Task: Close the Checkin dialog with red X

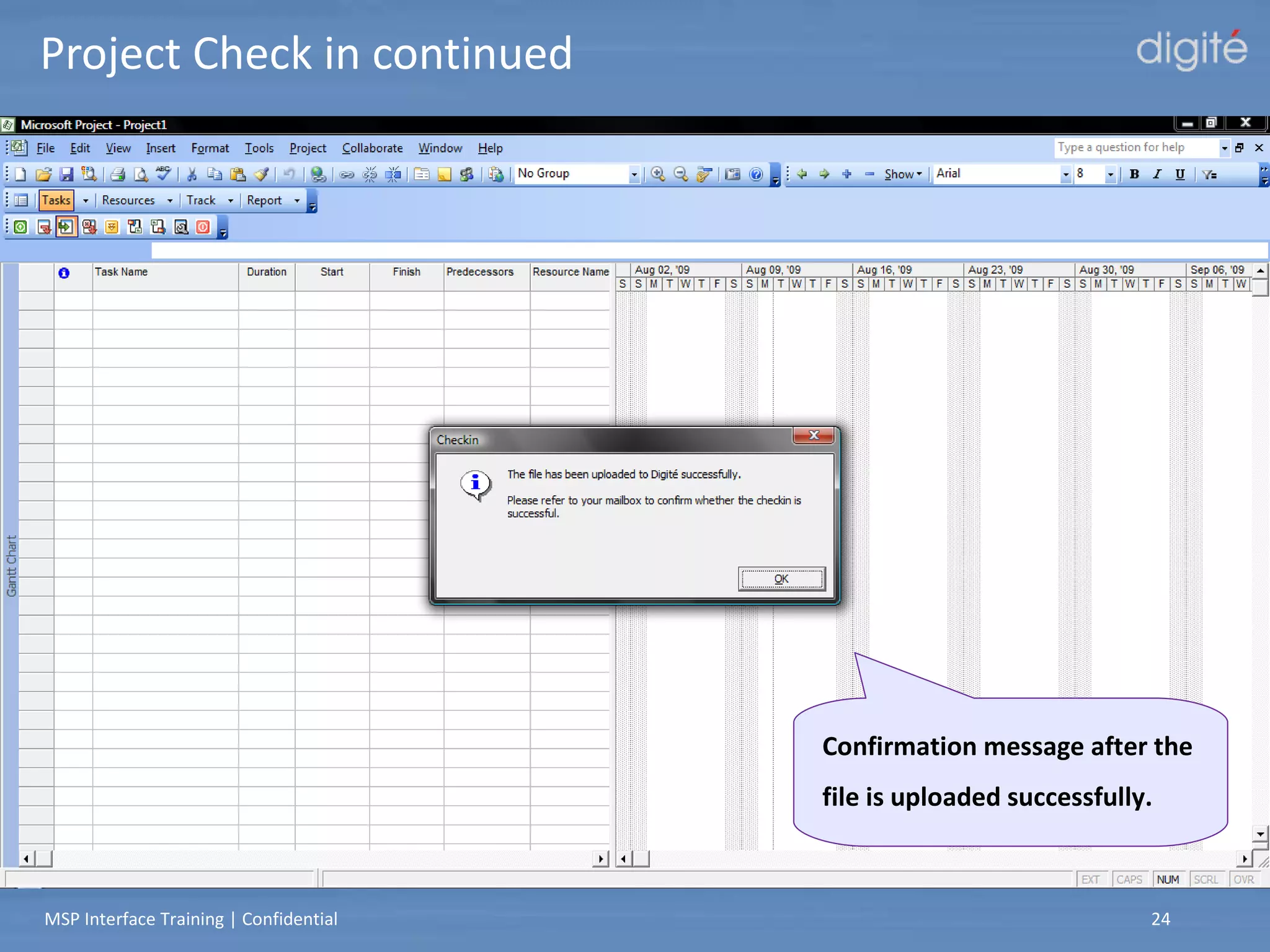Action: point(814,435)
